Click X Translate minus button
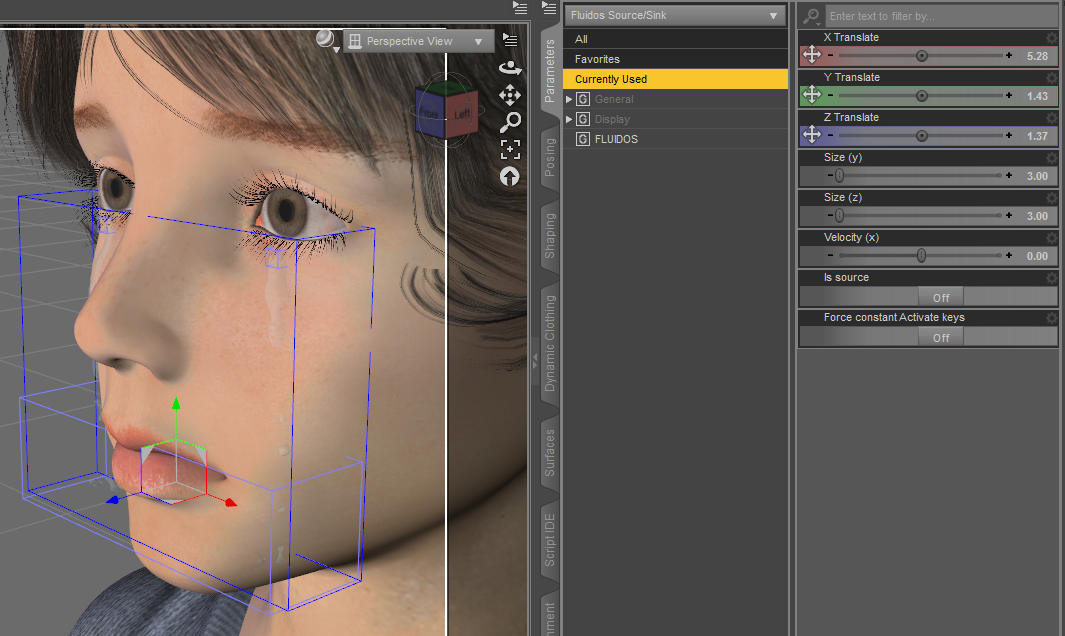 point(830,56)
